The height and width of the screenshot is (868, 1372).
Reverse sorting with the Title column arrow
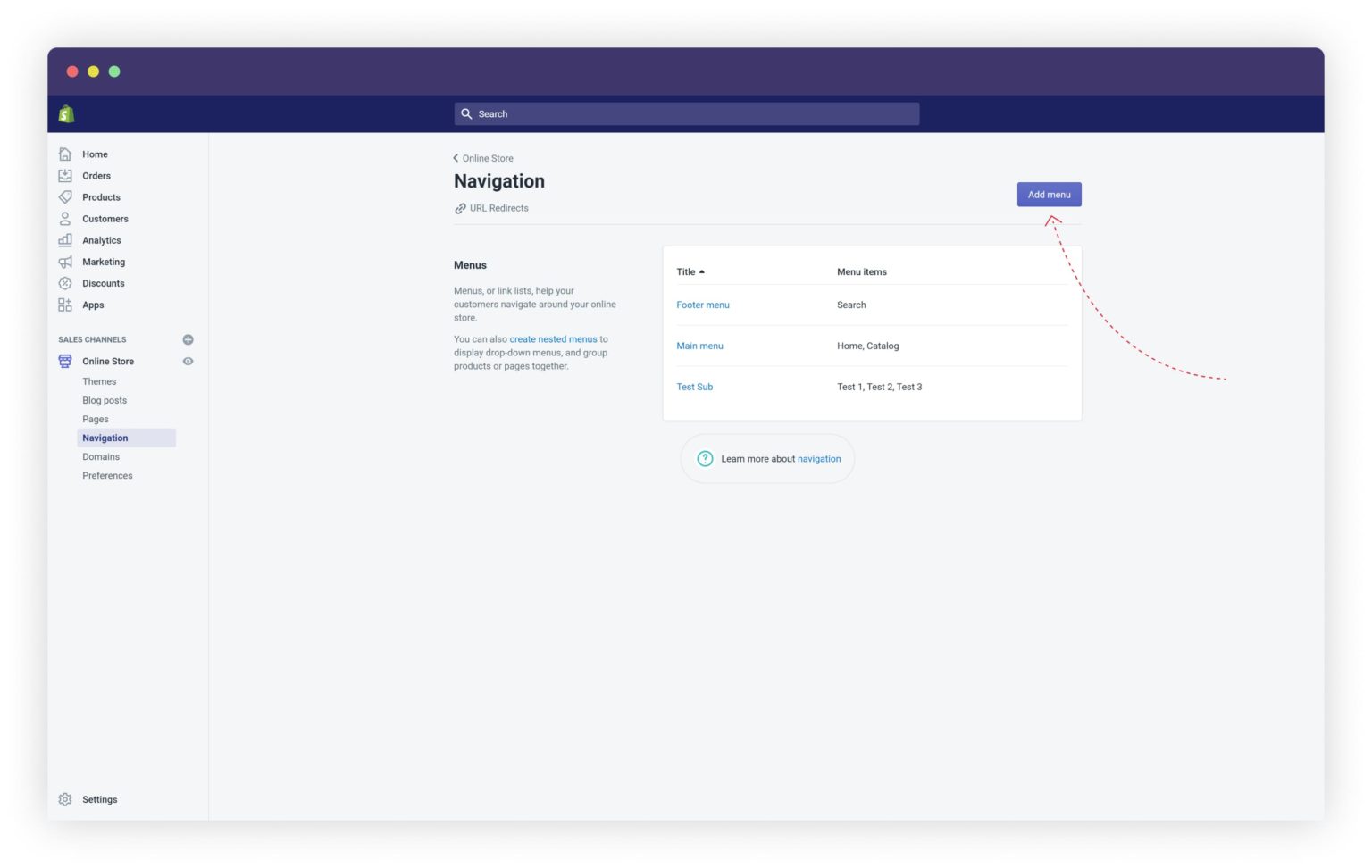coord(704,271)
